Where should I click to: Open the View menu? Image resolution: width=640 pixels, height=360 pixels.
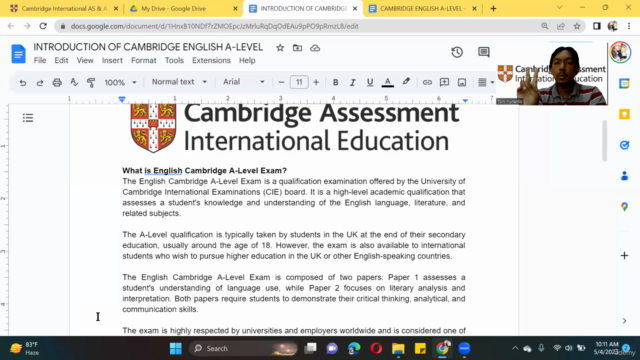click(x=85, y=60)
